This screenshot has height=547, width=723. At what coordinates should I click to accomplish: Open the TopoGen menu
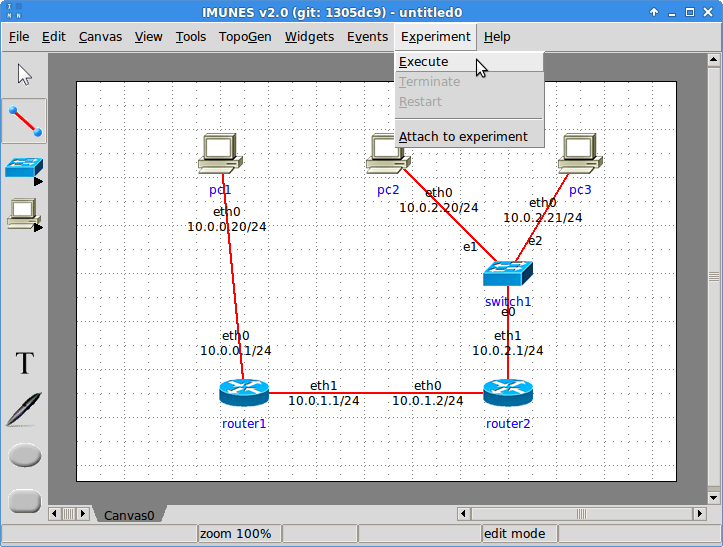tap(245, 37)
